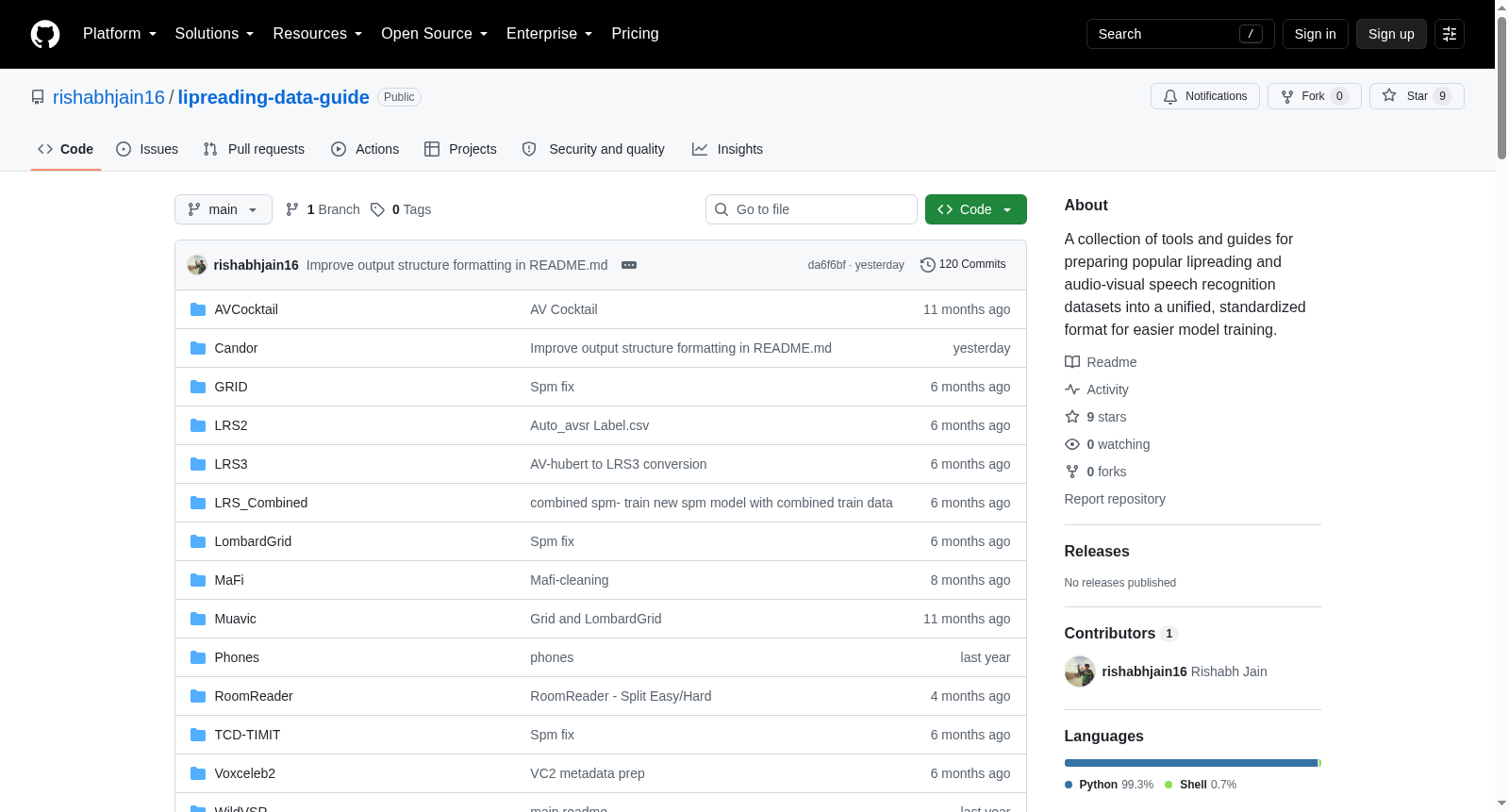Open the Pull requests tab

coord(254,149)
